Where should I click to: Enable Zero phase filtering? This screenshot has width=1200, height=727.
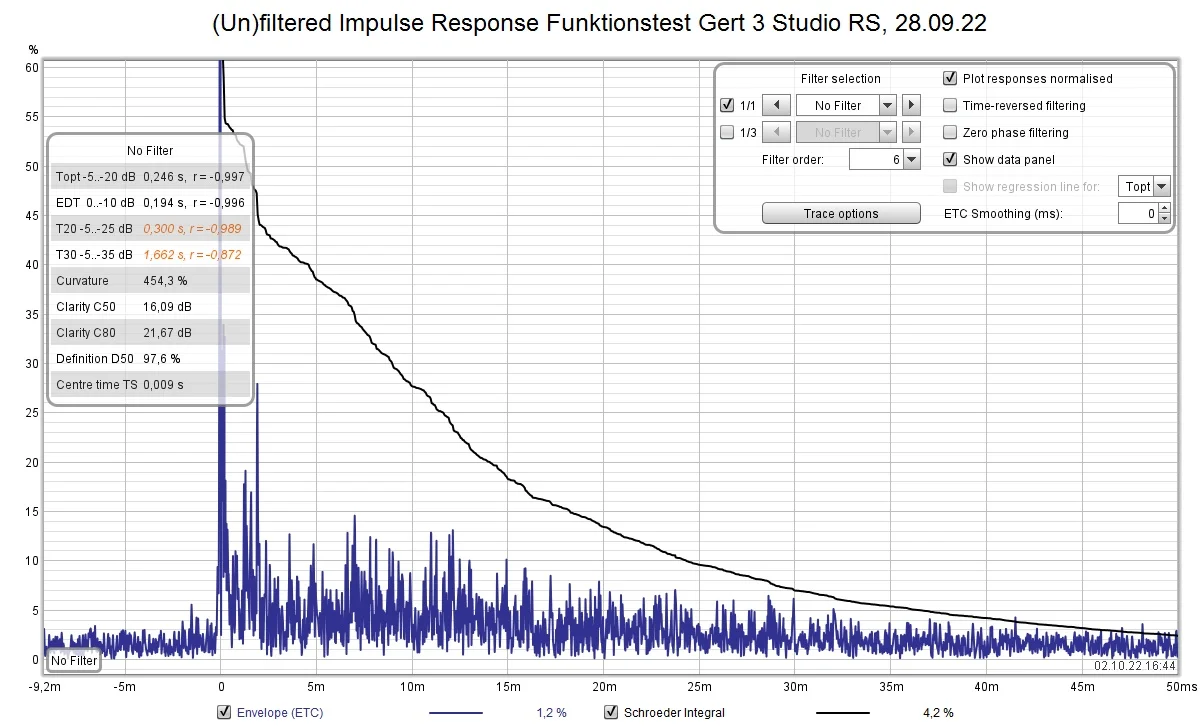coord(950,132)
